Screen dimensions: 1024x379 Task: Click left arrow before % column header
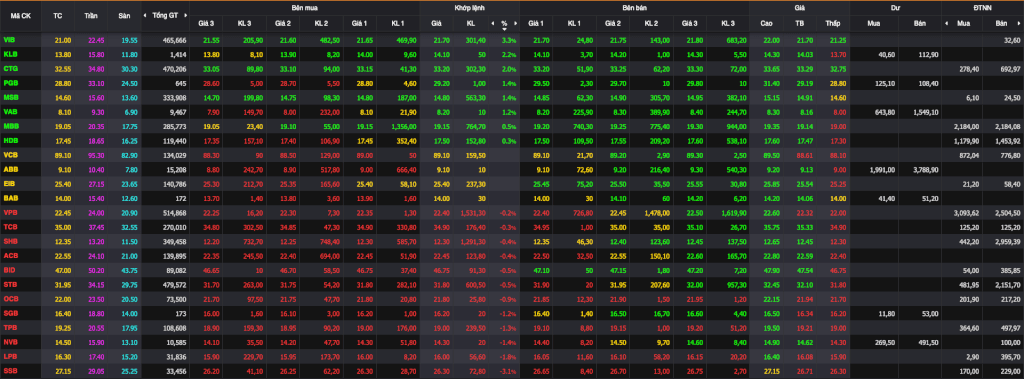492,24
